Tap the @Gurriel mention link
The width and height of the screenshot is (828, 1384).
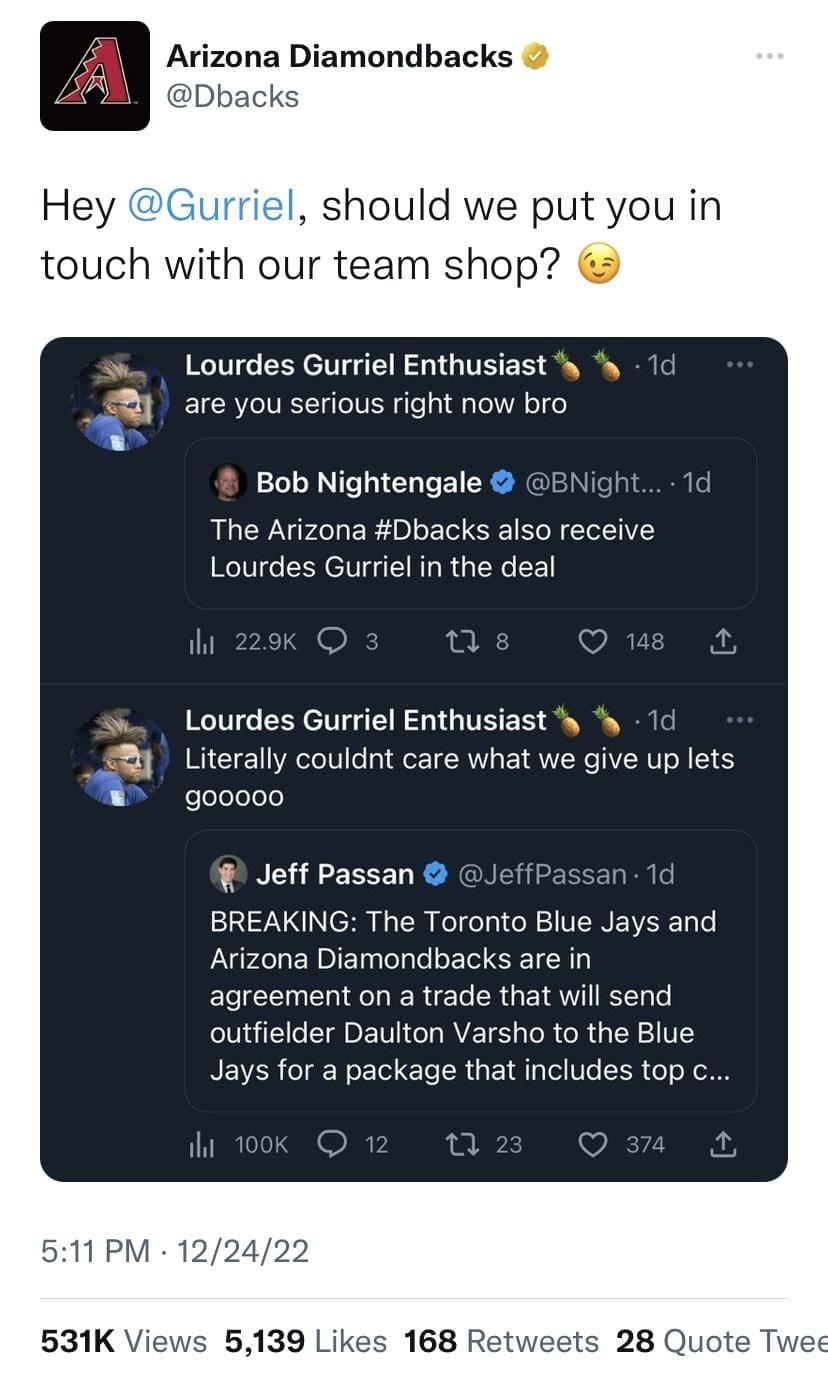point(210,206)
